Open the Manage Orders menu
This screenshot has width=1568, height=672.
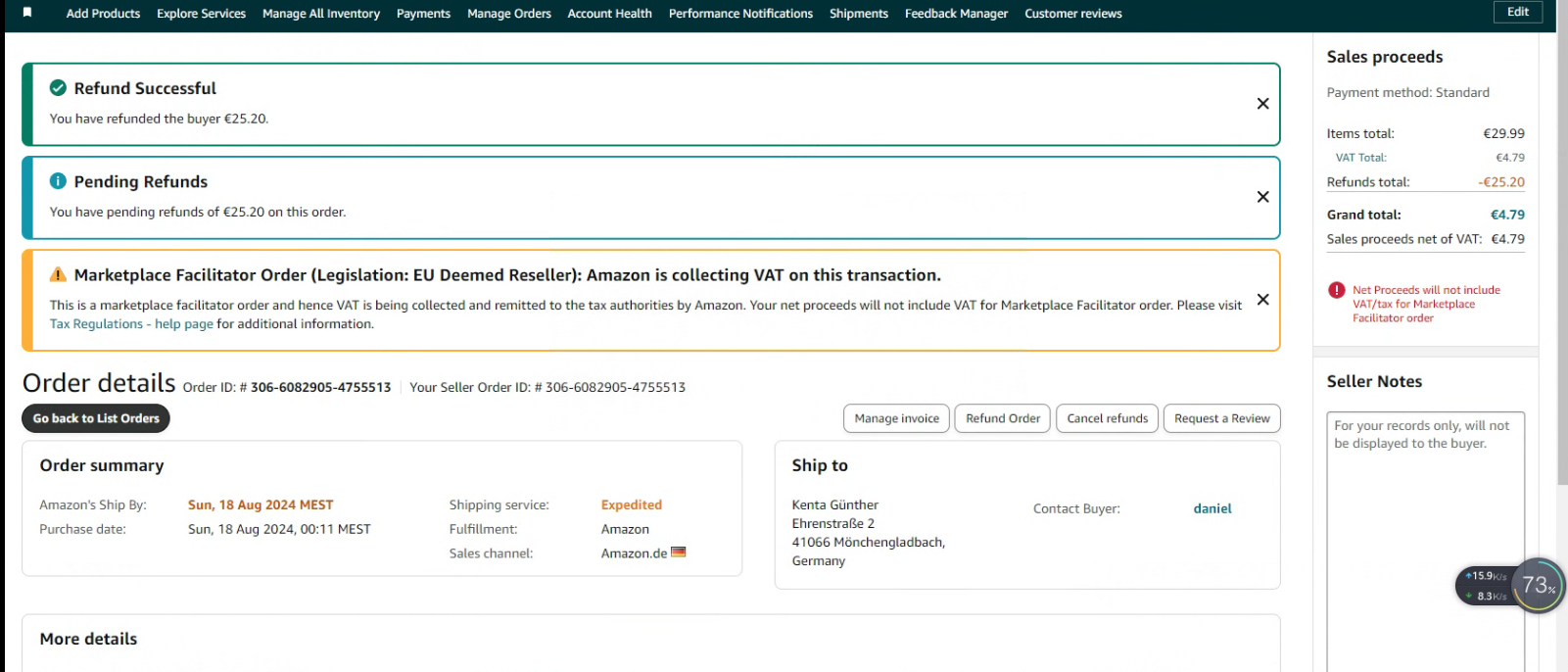(x=508, y=14)
